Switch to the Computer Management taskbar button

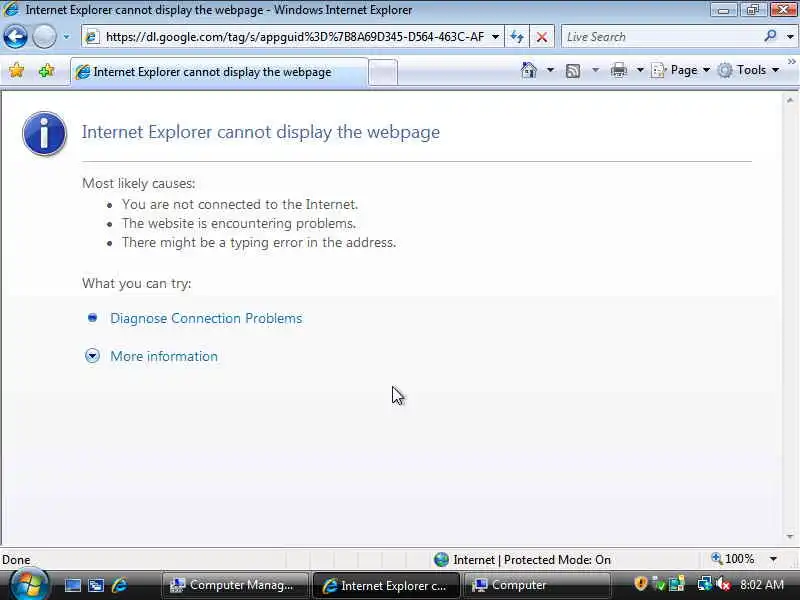tap(235, 585)
